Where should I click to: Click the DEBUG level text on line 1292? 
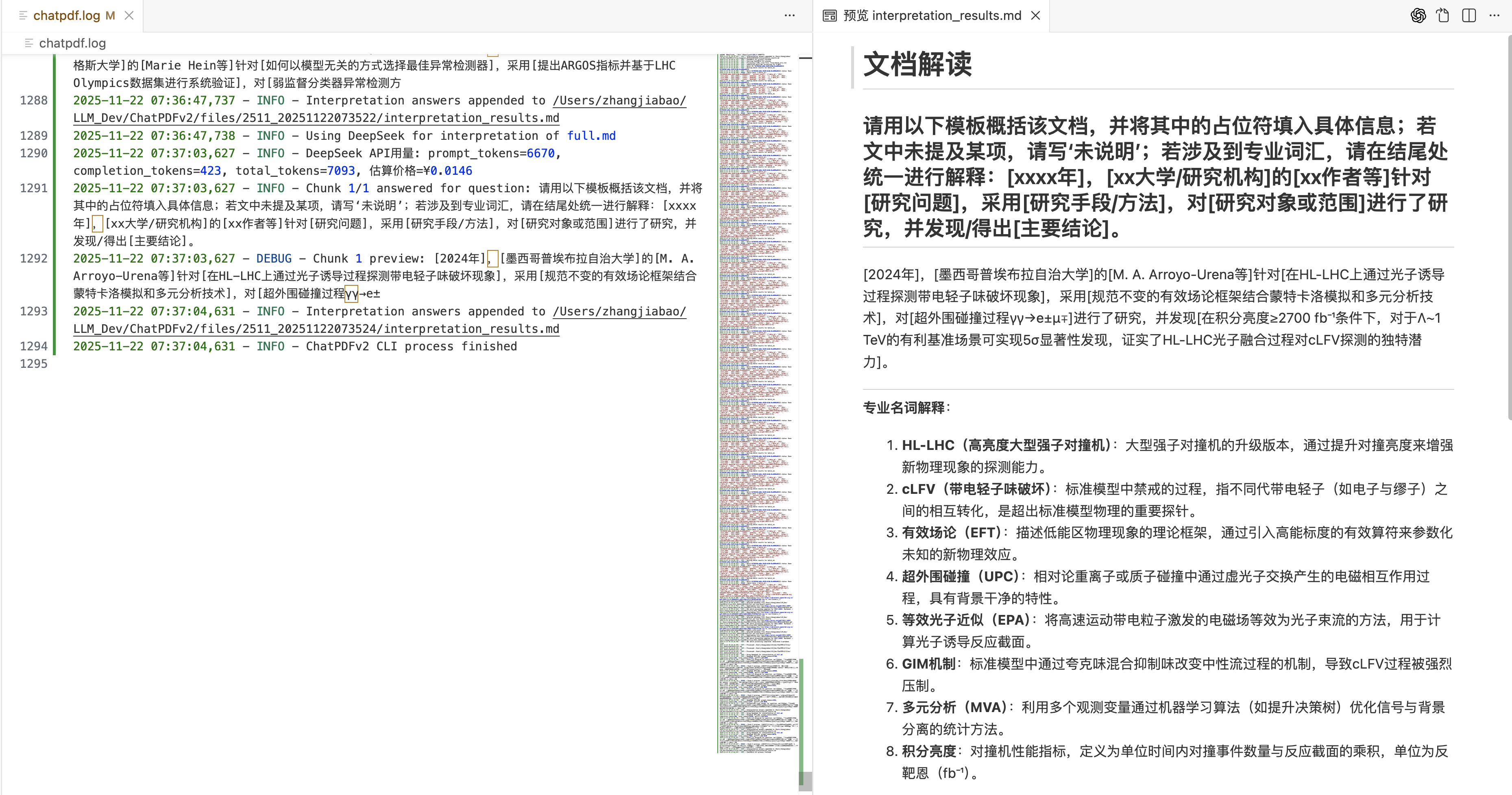click(x=274, y=259)
